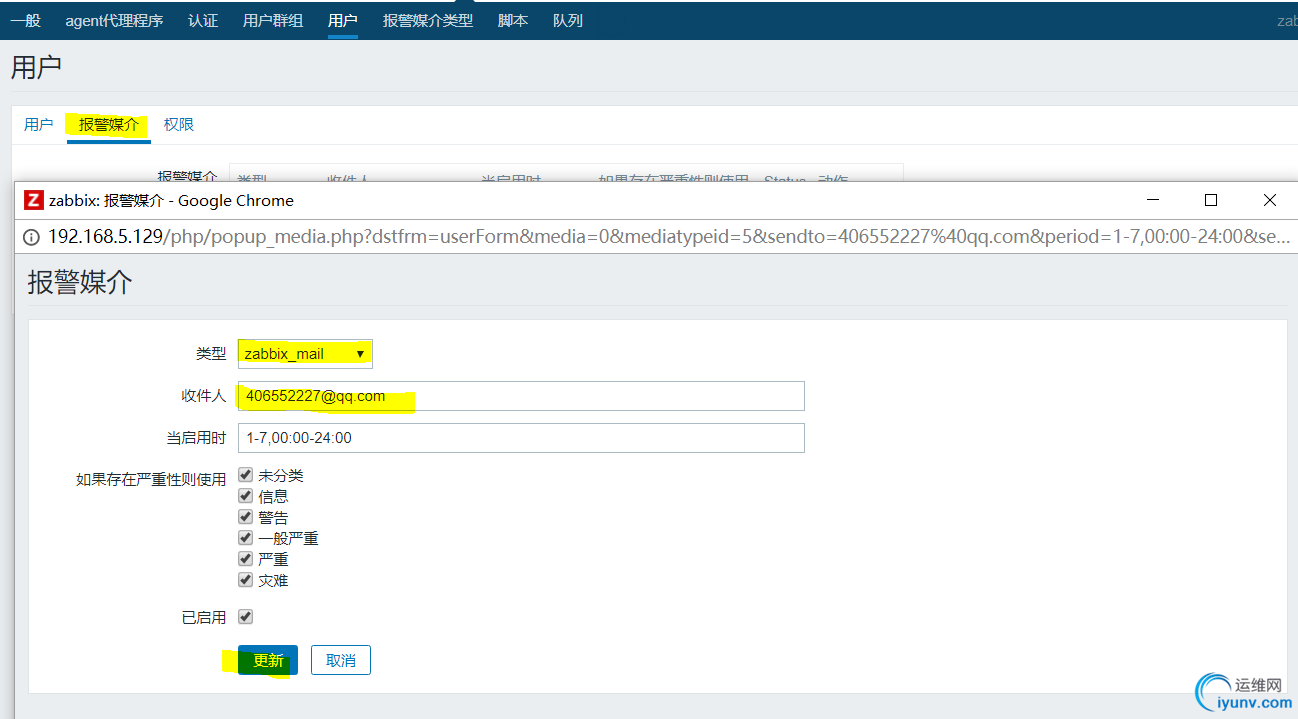Open the 类型 zabbix_mail dropdown
This screenshot has width=1298, height=719.
305,353
